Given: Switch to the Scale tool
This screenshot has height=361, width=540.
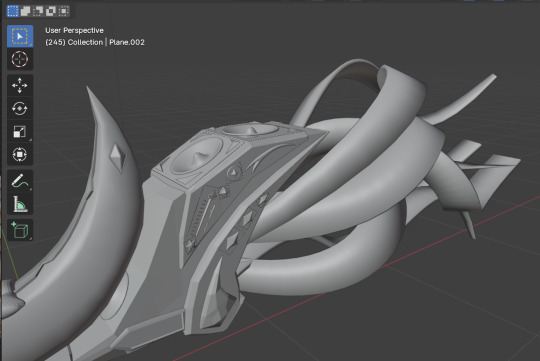Looking at the screenshot, I should (x=20, y=131).
